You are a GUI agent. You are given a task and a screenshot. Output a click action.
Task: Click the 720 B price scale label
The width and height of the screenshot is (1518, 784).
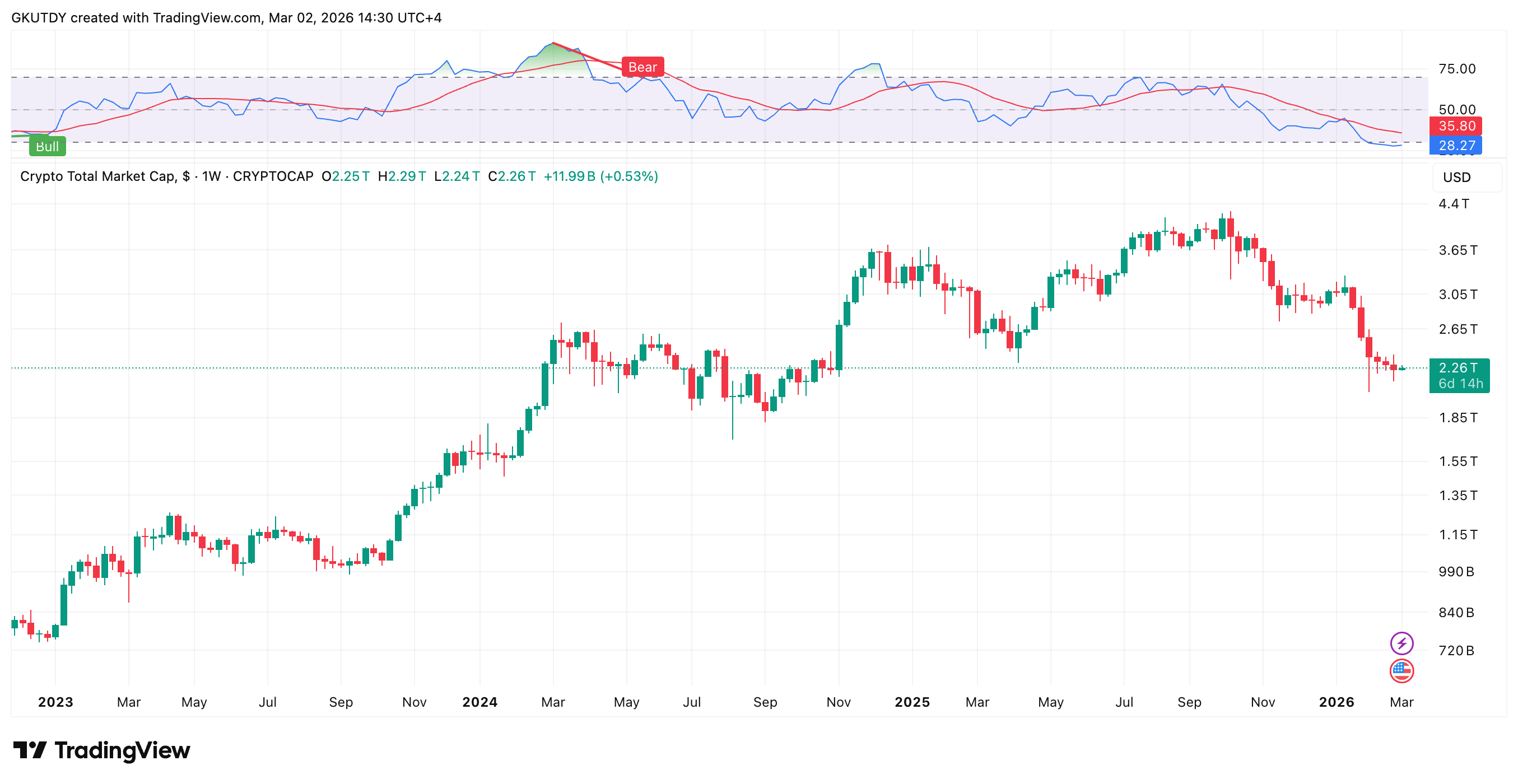click(1456, 650)
